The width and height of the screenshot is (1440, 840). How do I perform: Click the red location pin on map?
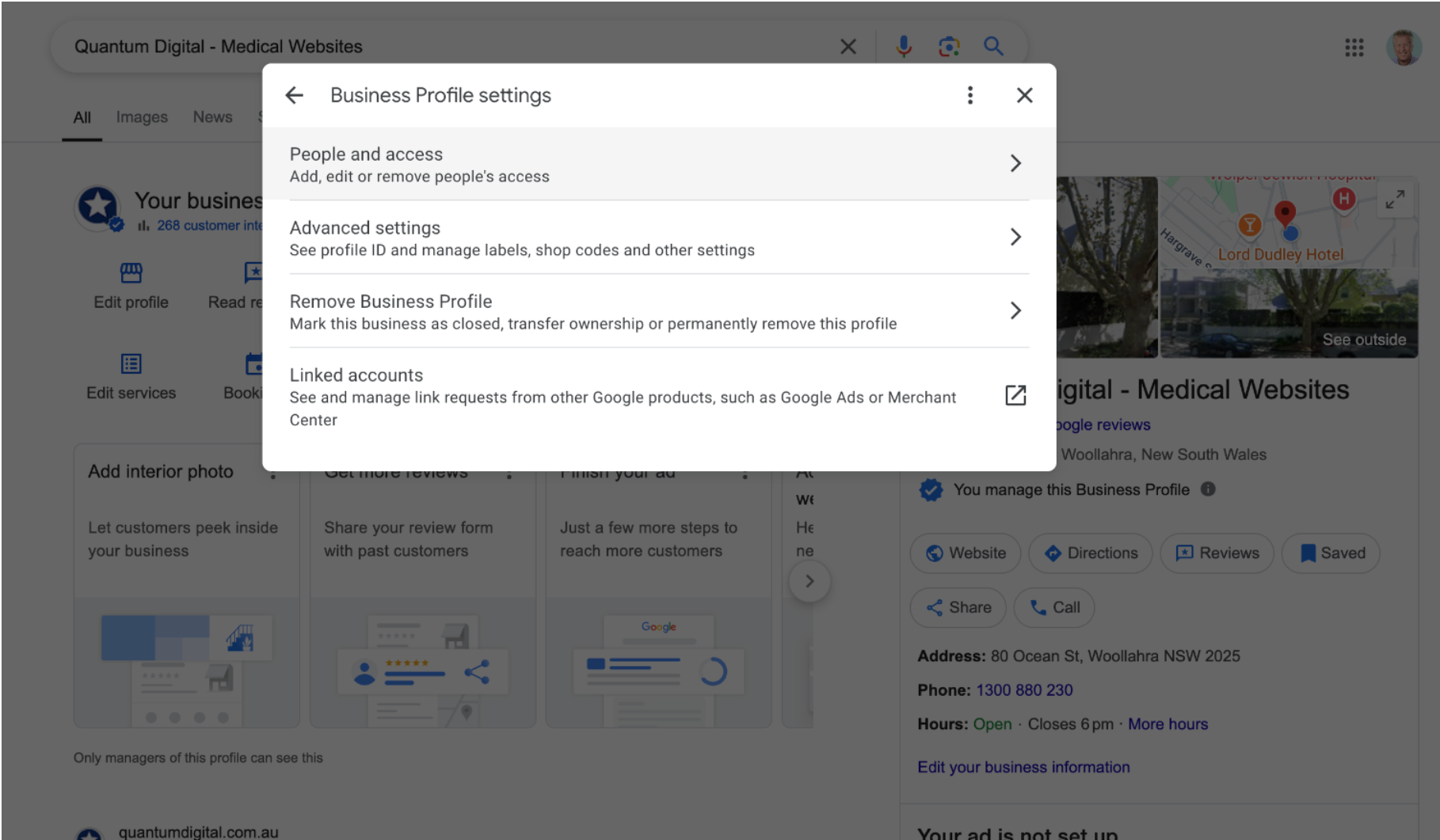(1285, 212)
